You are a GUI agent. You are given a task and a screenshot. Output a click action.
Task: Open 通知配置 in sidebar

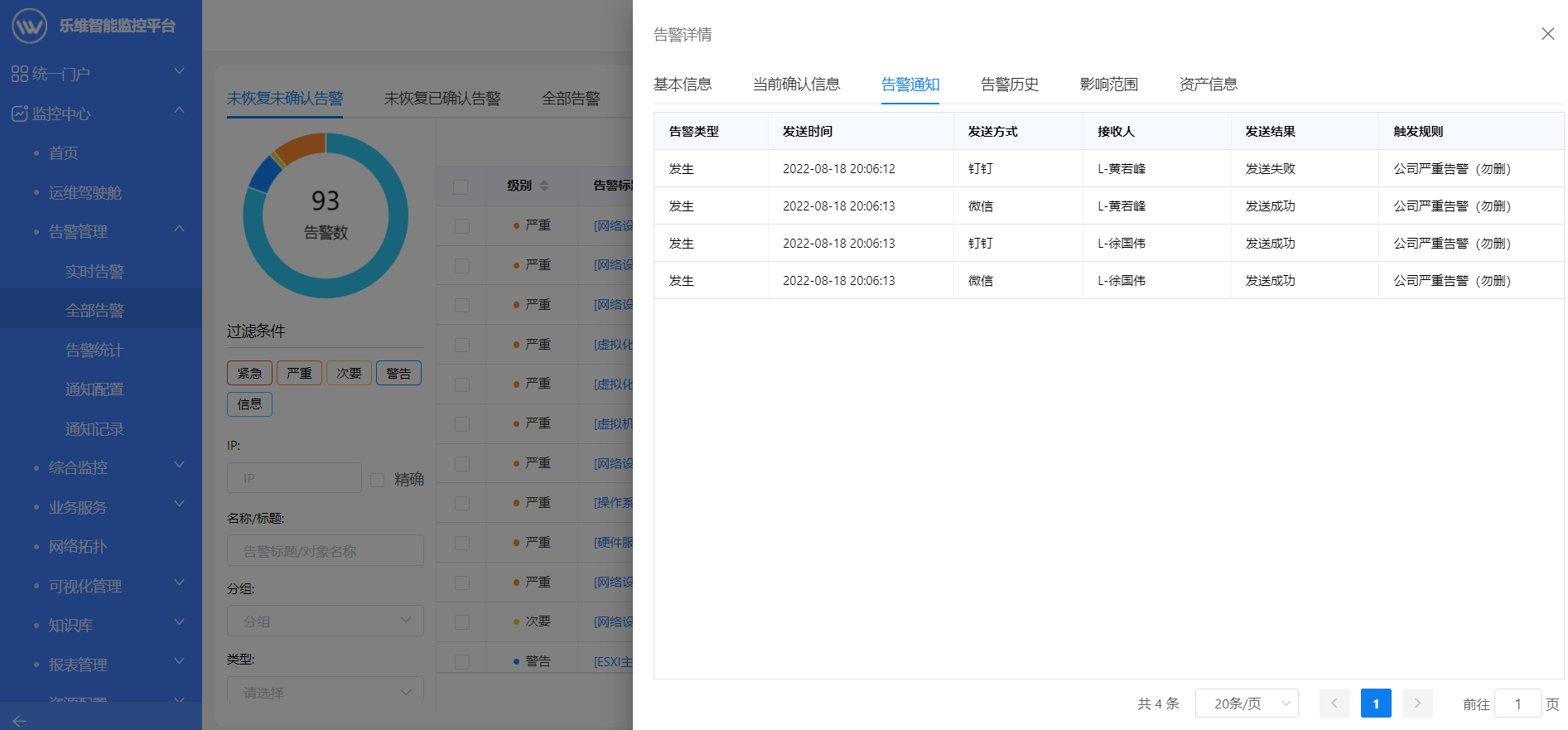point(94,389)
